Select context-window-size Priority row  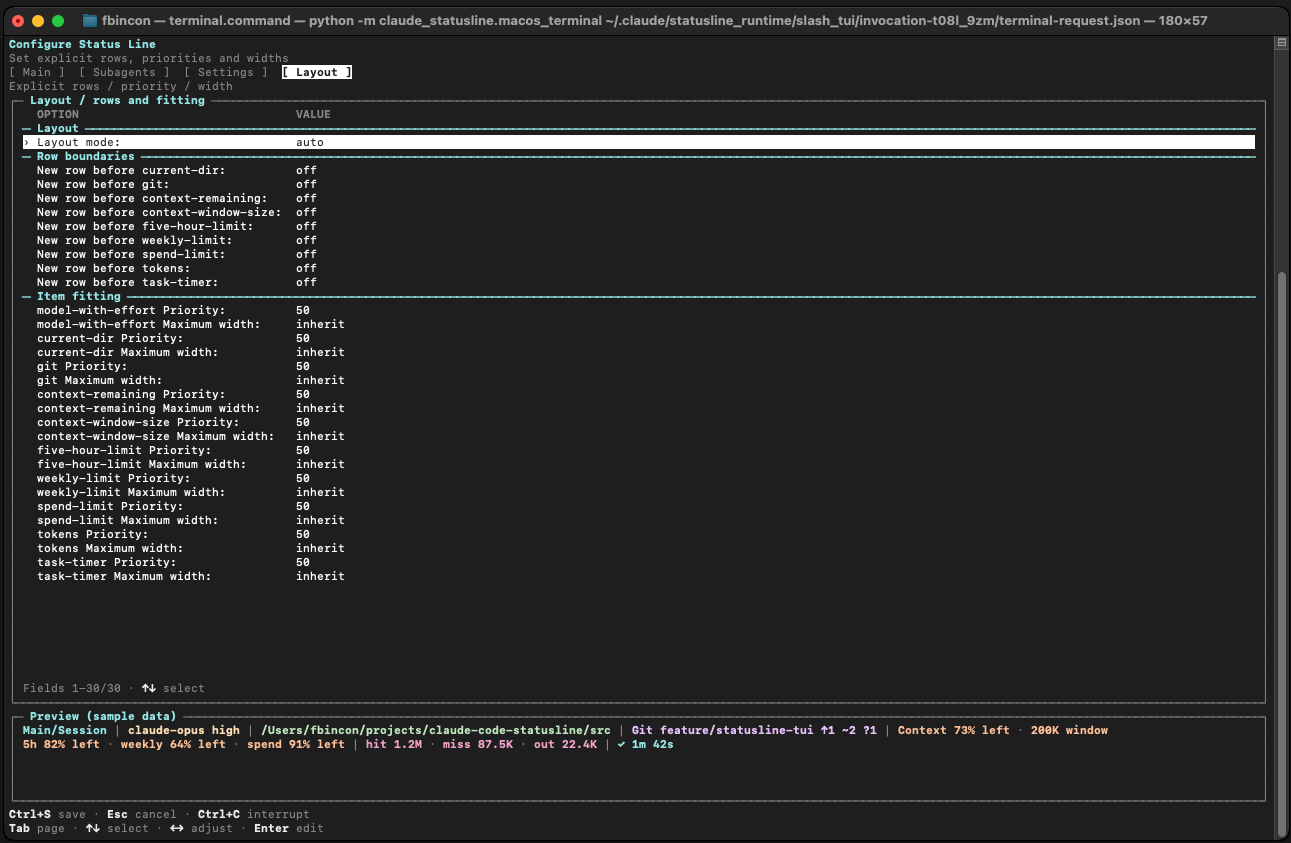coord(638,422)
